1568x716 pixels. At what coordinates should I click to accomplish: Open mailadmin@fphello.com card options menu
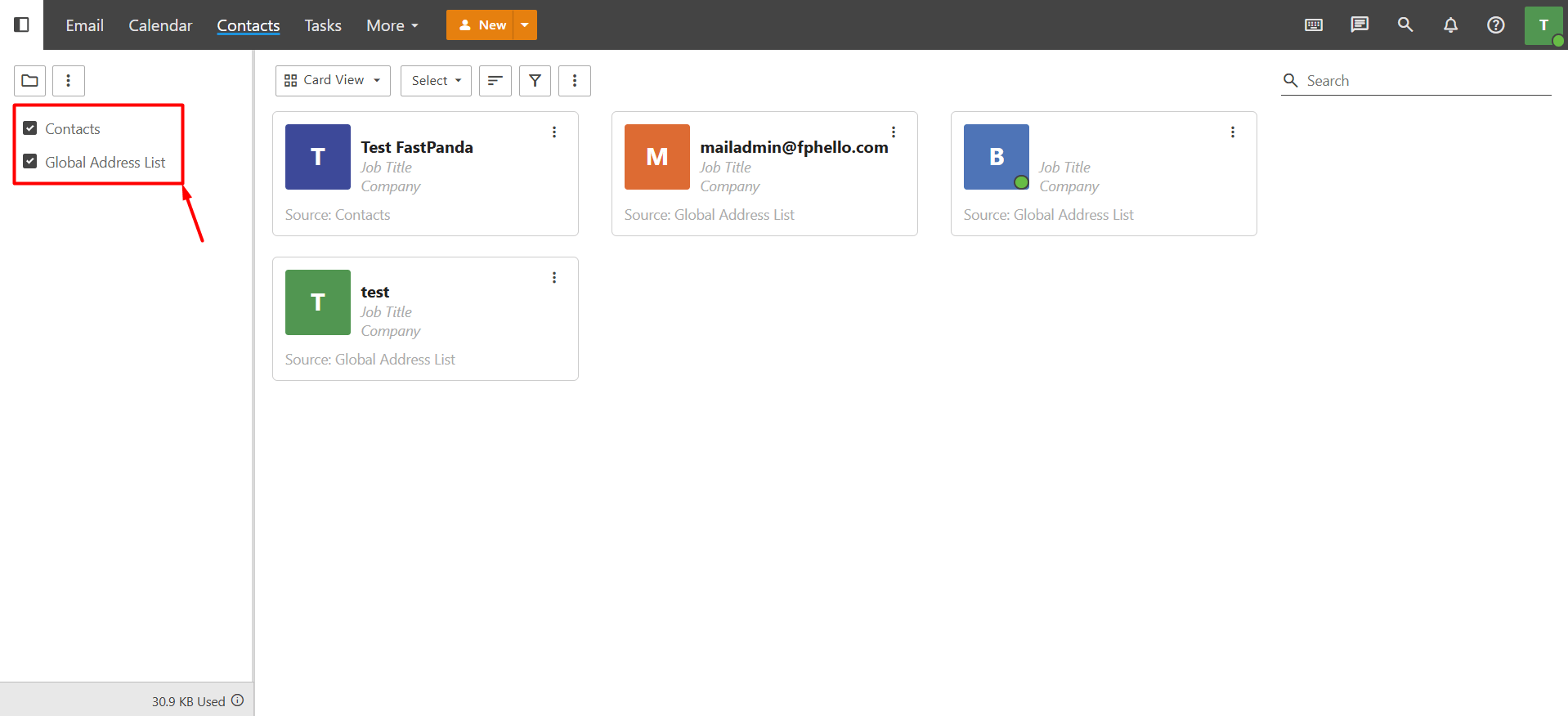coord(894,132)
